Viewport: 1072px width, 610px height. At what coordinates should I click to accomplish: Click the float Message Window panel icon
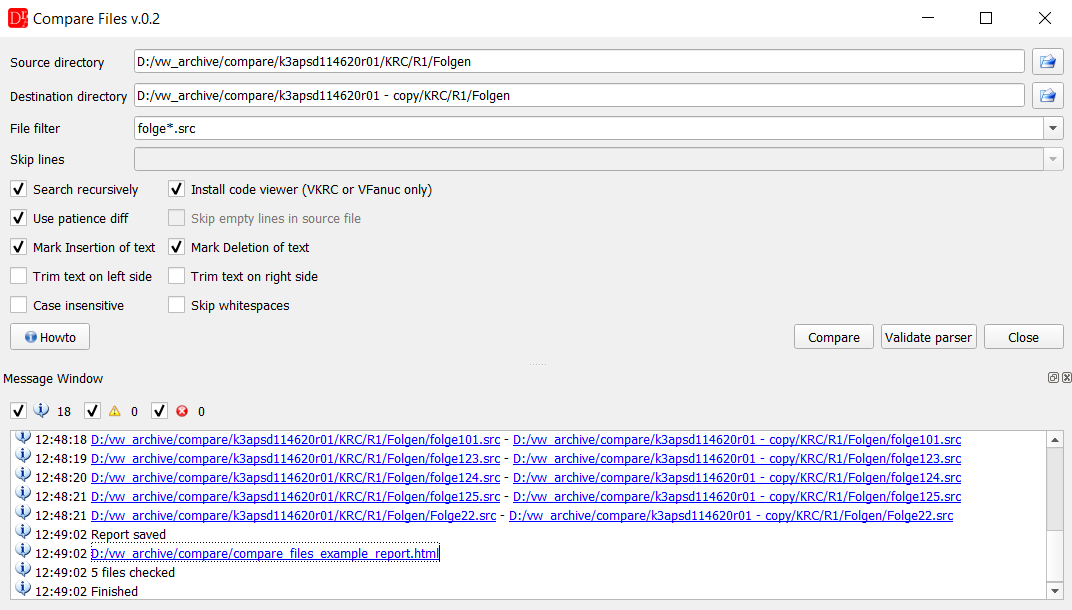[x=1053, y=378]
